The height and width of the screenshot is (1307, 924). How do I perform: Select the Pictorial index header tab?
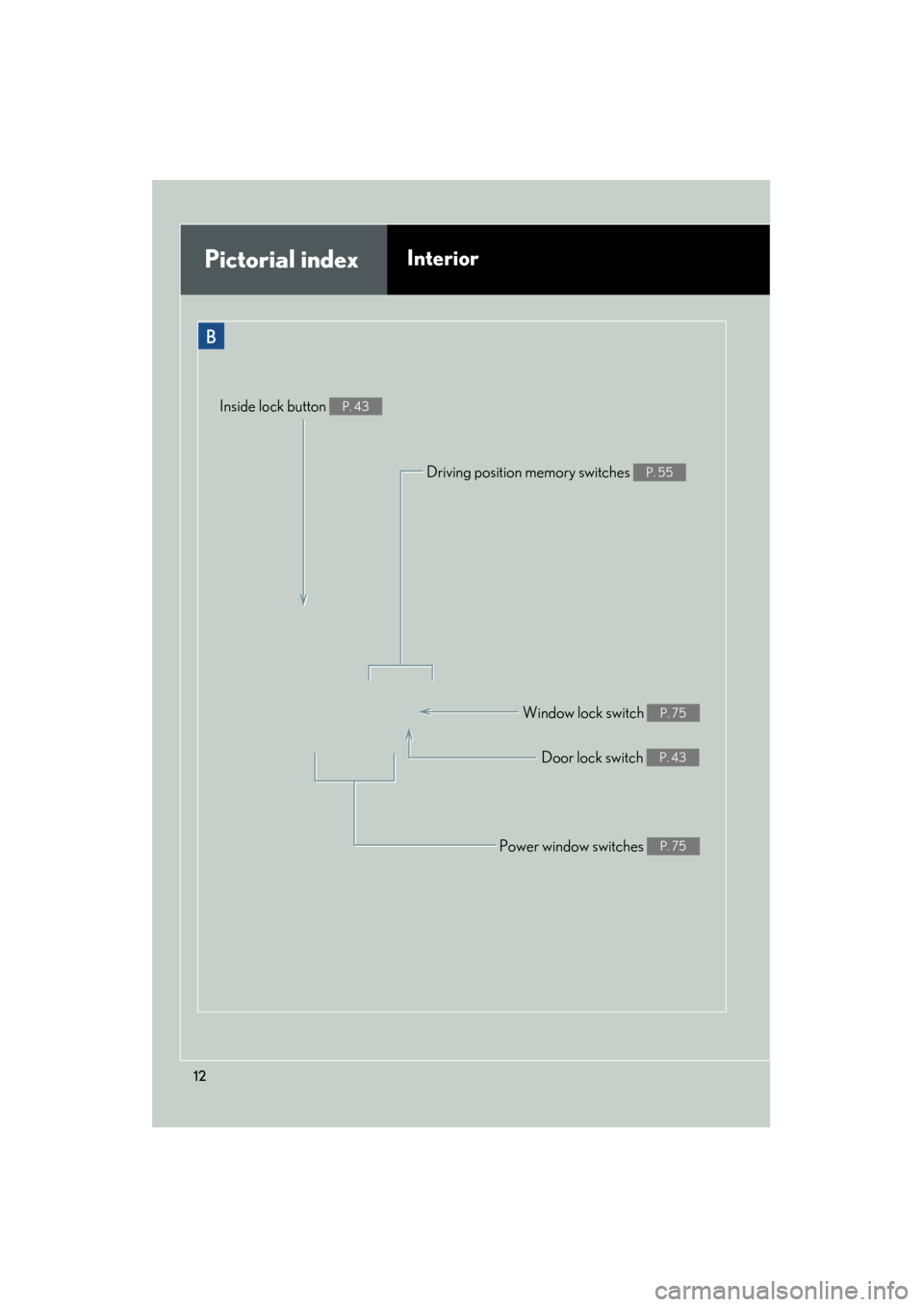pyautogui.click(x=283, y=260)
